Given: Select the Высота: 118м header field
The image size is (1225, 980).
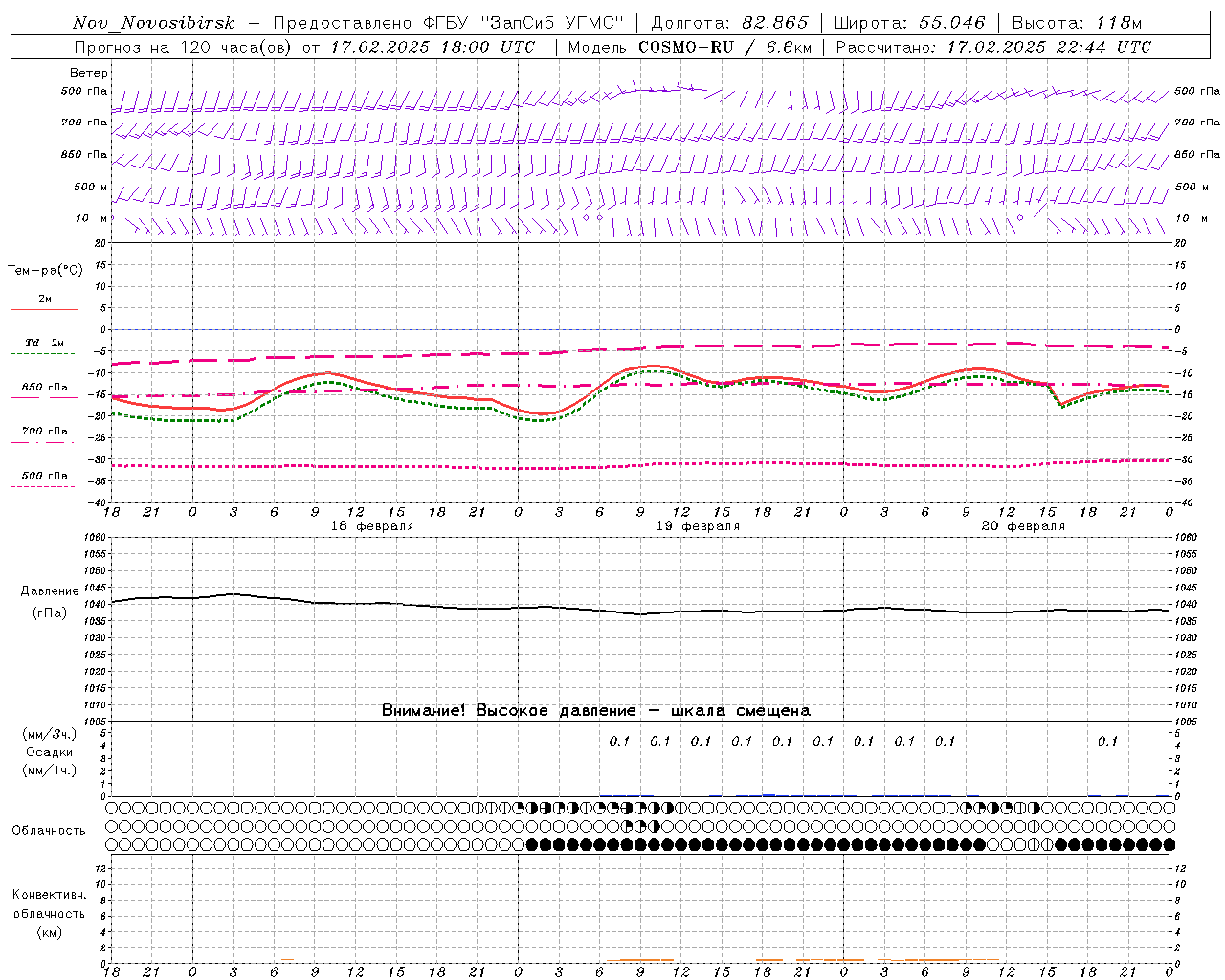Looking at the screenshot, I should tap(1077, 23).
